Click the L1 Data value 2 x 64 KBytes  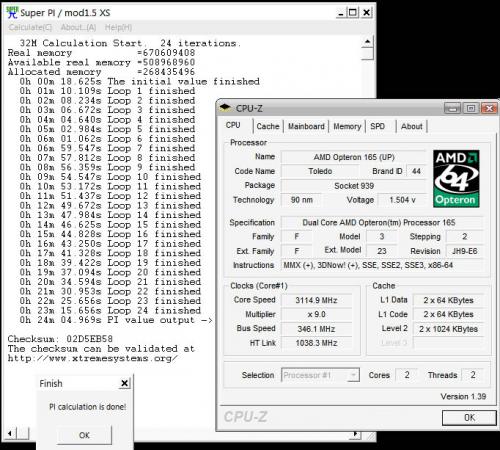(x=448, y=300)
